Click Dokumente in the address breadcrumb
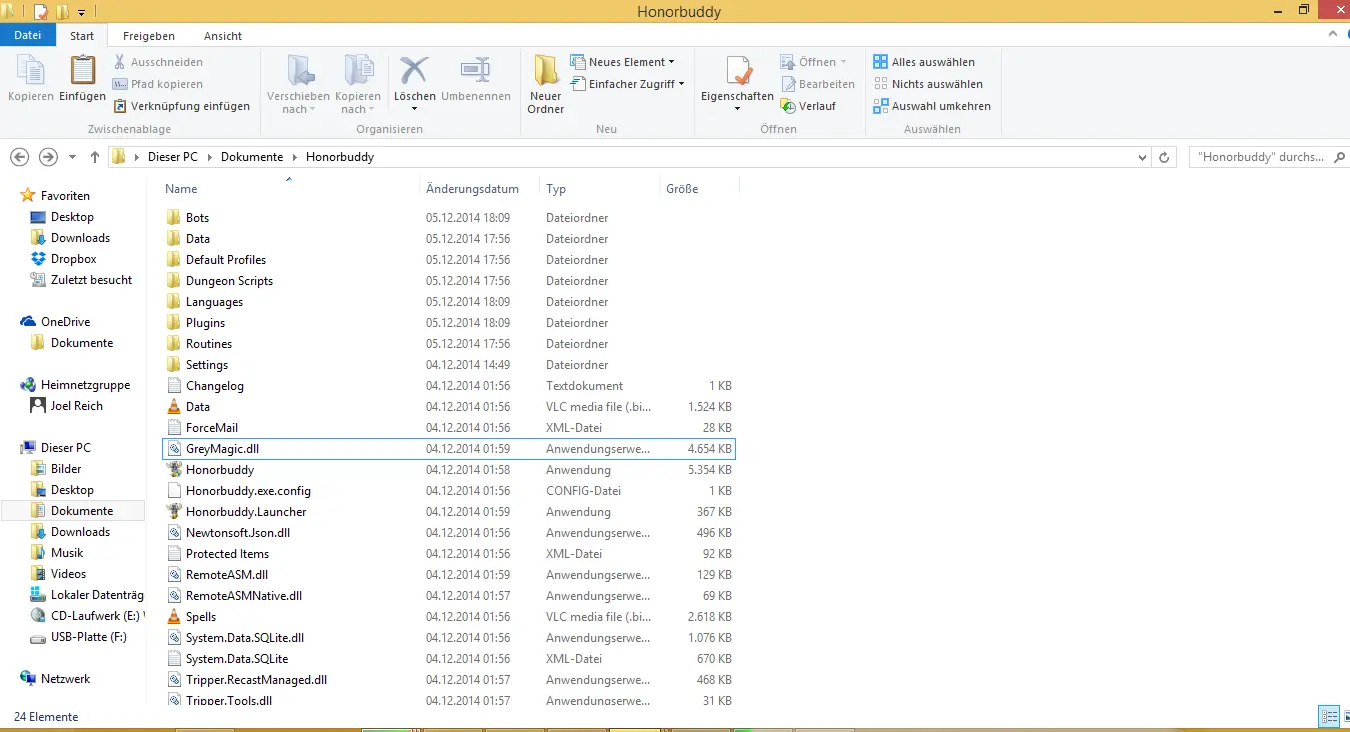 252,157
